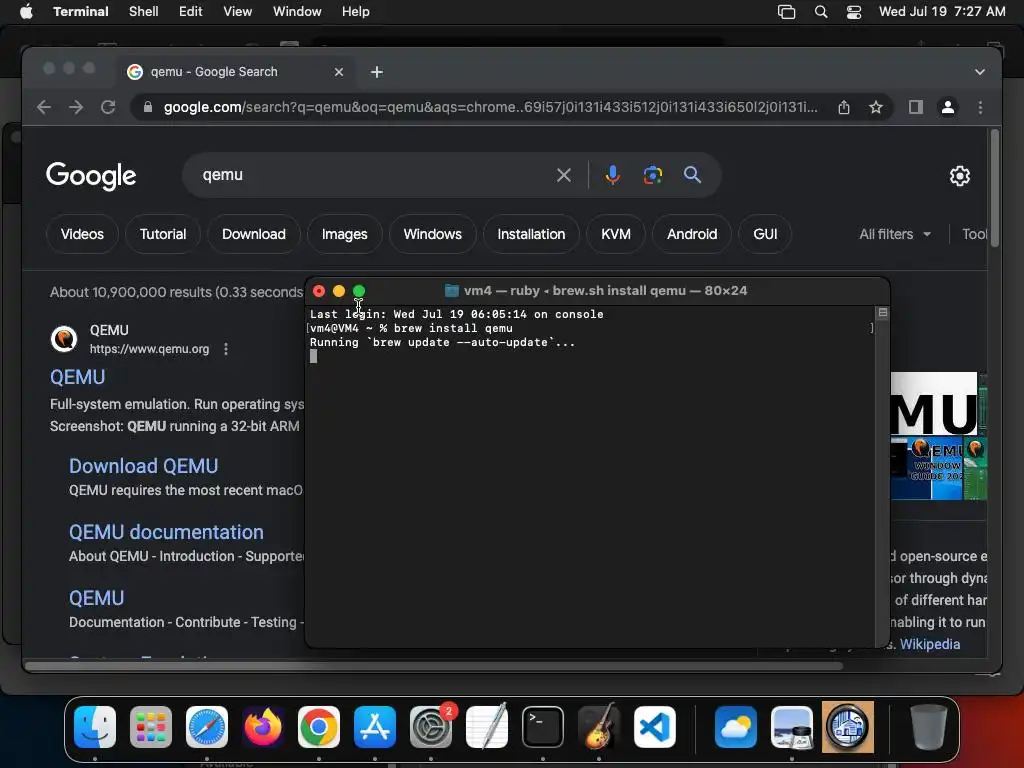The width and height of the screenshot is (1024, 768).
Task: Click the Google logo
Action: click(x=91, y=176)
